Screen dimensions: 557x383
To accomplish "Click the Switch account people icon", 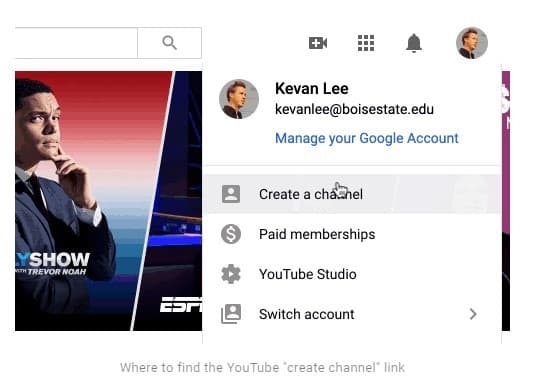I will (231, 314).
